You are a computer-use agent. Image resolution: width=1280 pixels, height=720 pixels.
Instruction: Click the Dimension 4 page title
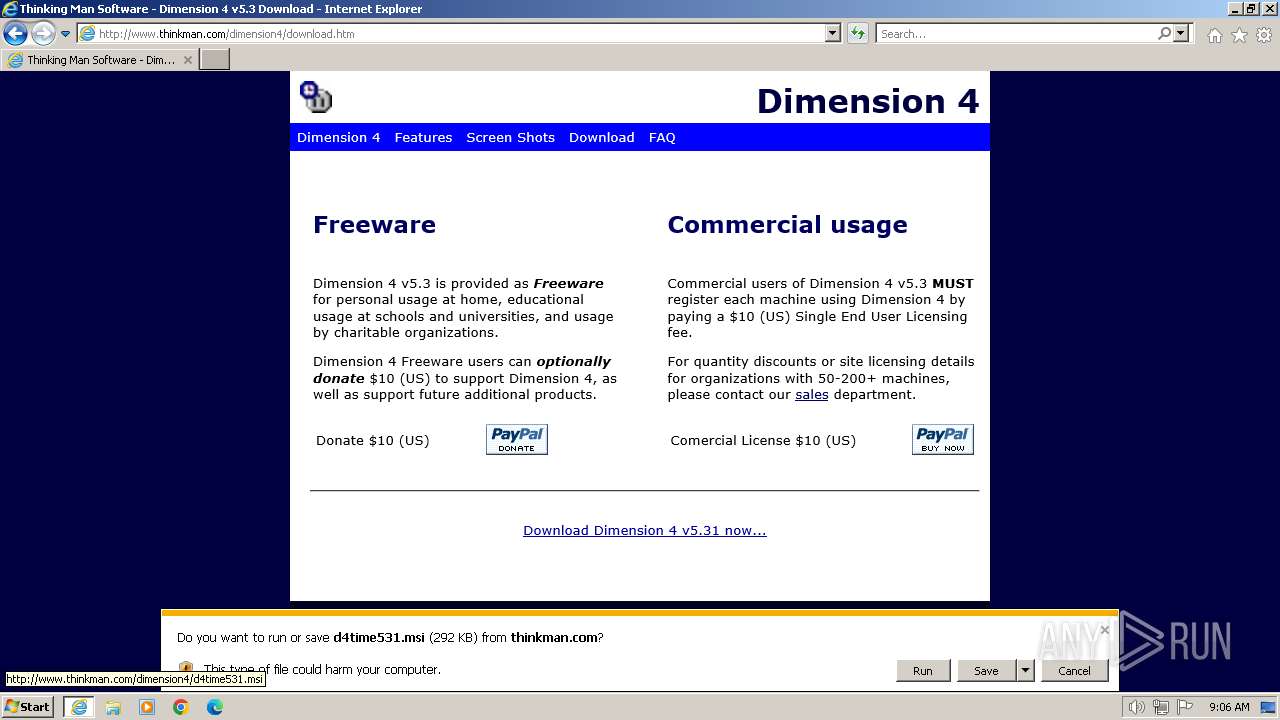coord(868,101)
